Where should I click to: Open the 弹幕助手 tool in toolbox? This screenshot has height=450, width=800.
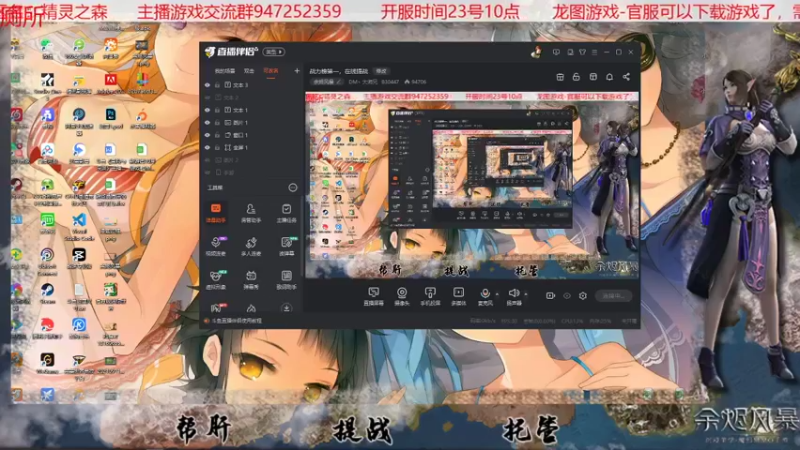point(216,213)
